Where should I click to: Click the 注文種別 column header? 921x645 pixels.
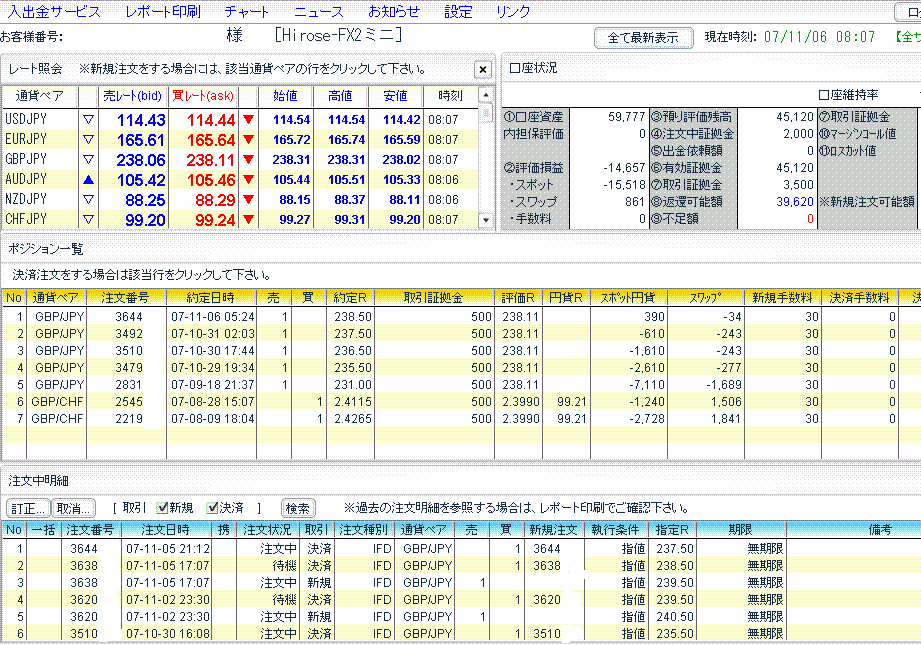click(364, 530)
